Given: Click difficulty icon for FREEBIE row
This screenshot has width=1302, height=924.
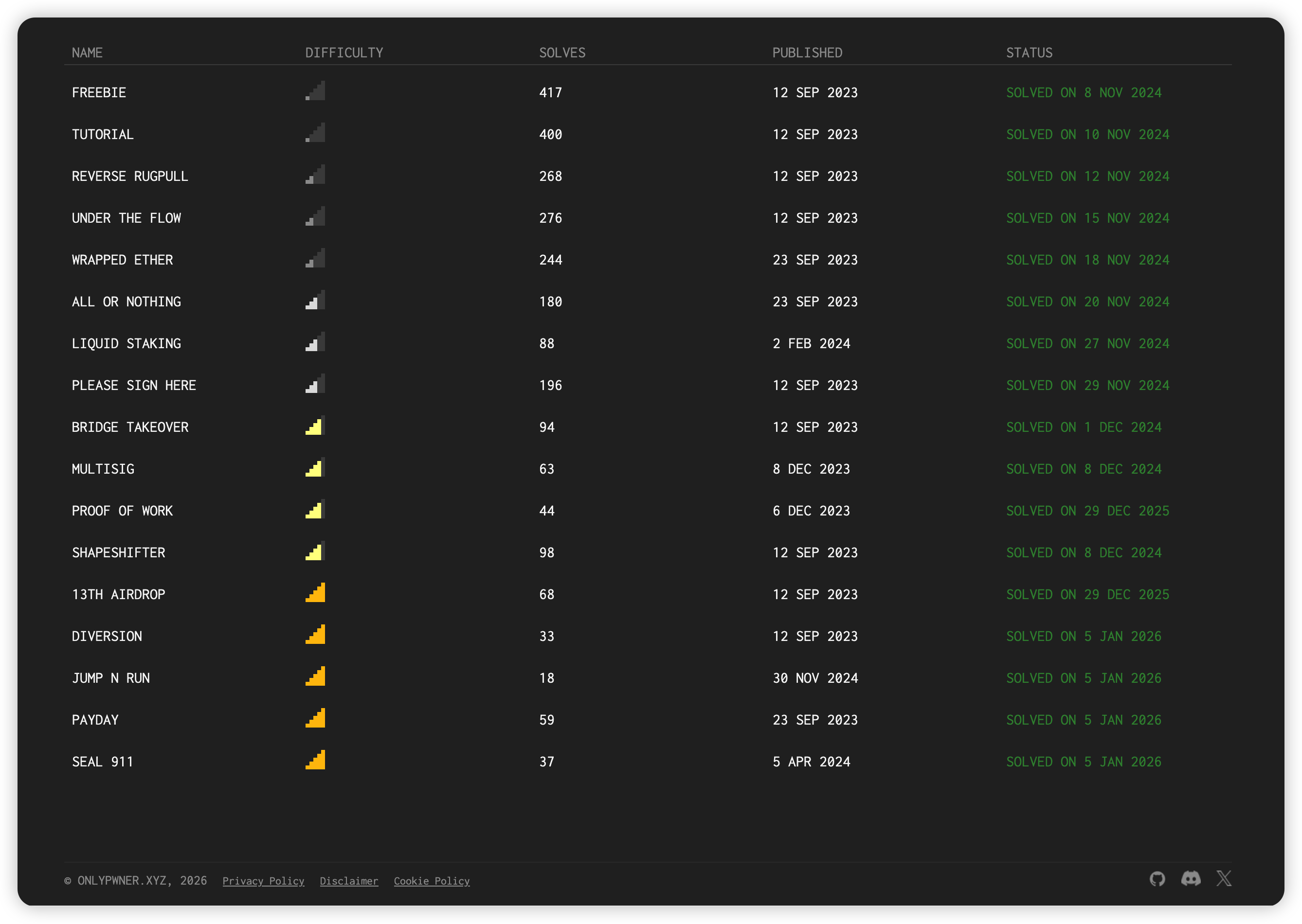Looking at the screenshot, I should [x=315, y=91].
